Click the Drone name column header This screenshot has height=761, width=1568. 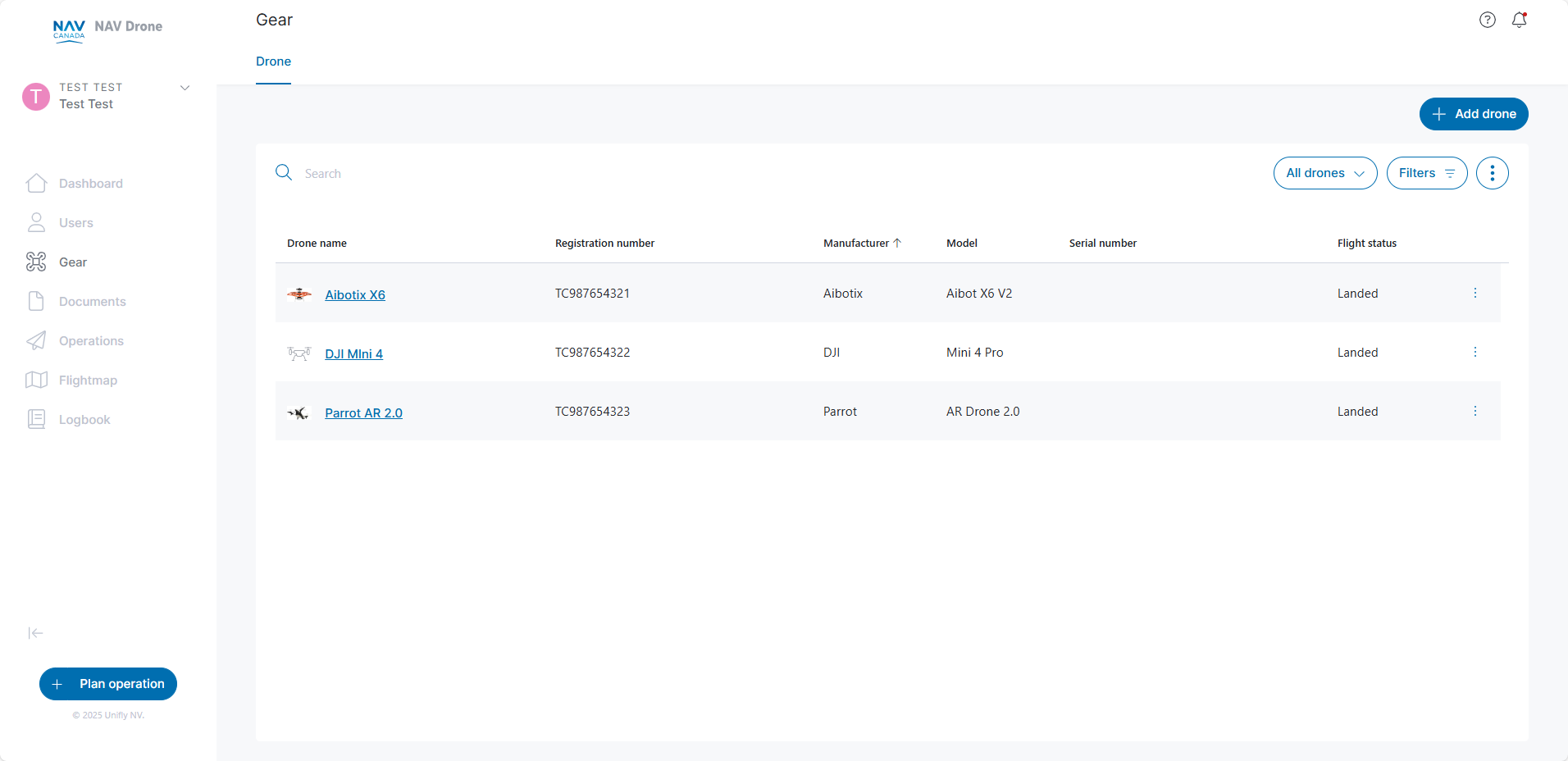coord(317,243)
